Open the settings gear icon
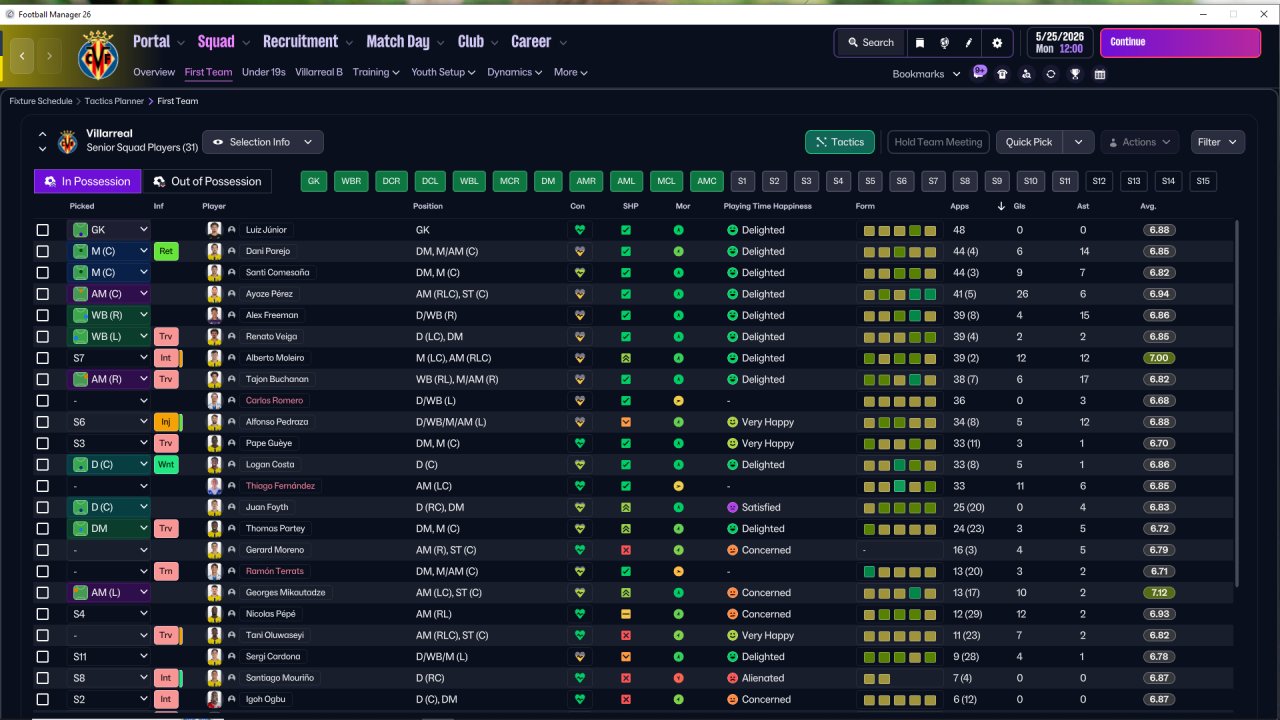The height and width of the screenshot is (720, 1280). 997,43
